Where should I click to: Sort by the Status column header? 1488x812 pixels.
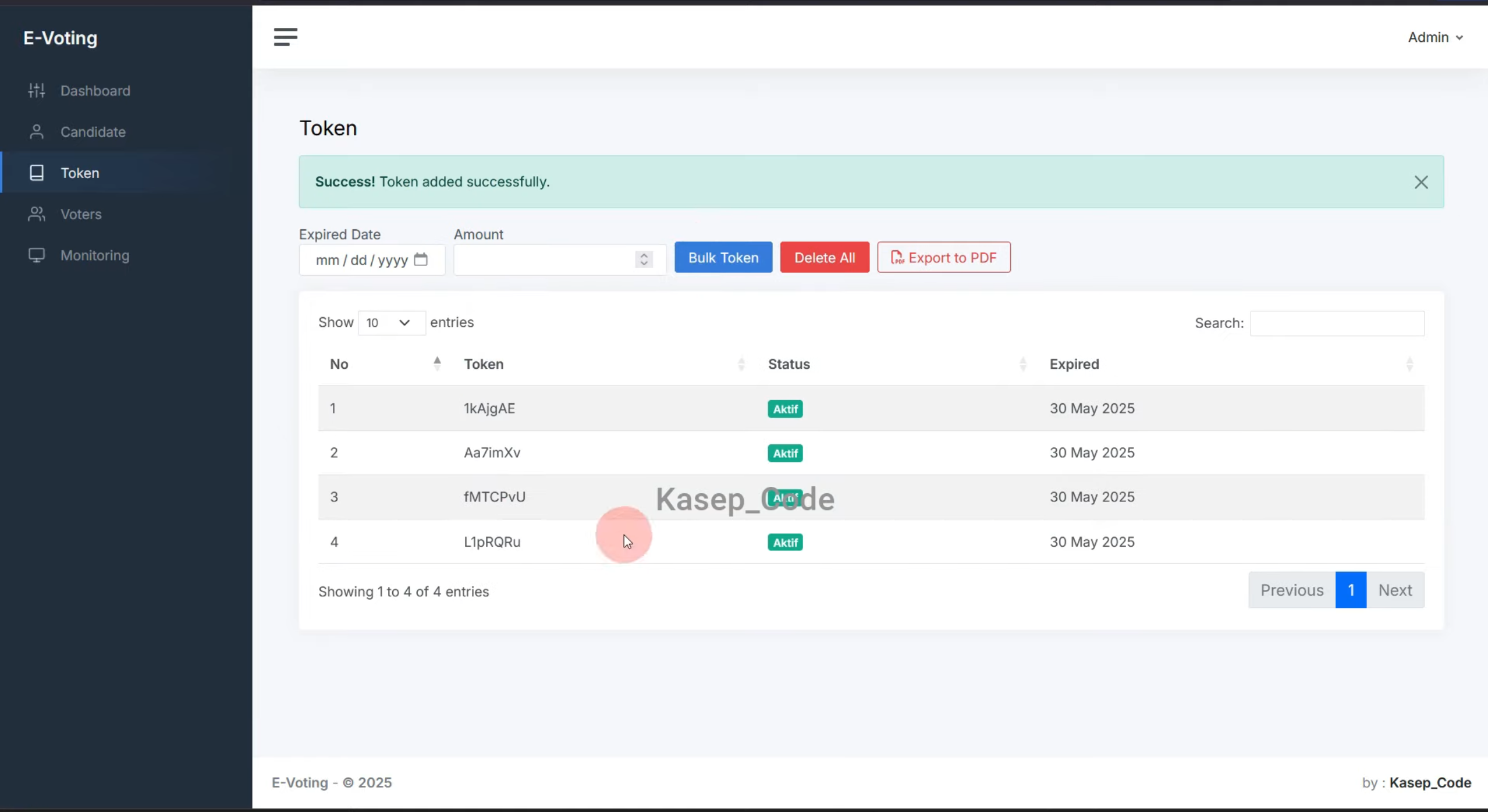[x=789, y=364]
